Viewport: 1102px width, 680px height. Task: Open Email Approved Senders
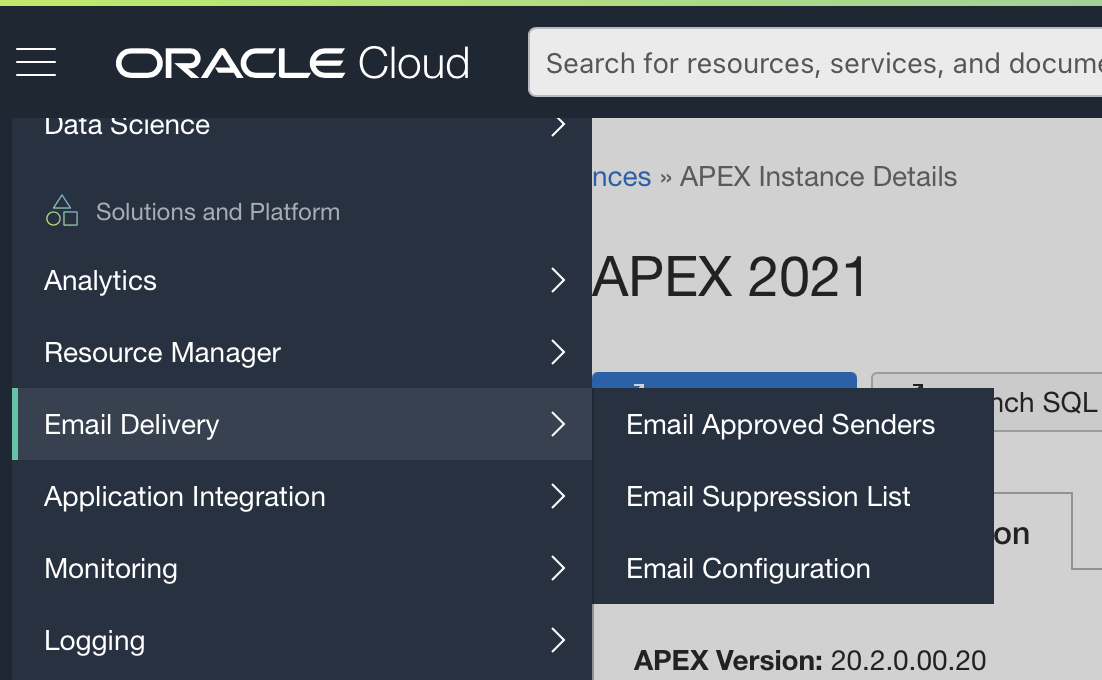[780, 424]
